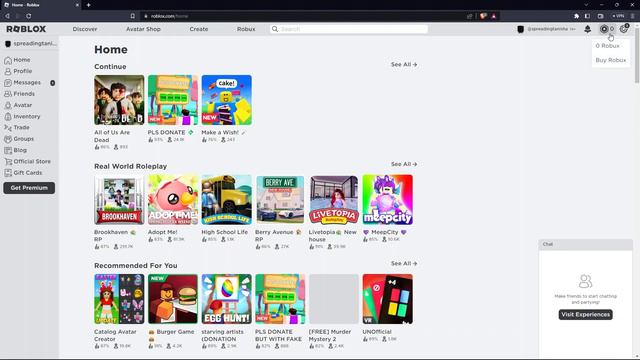
Task: Open the tab search chevron in title bar
Action: 586,5
